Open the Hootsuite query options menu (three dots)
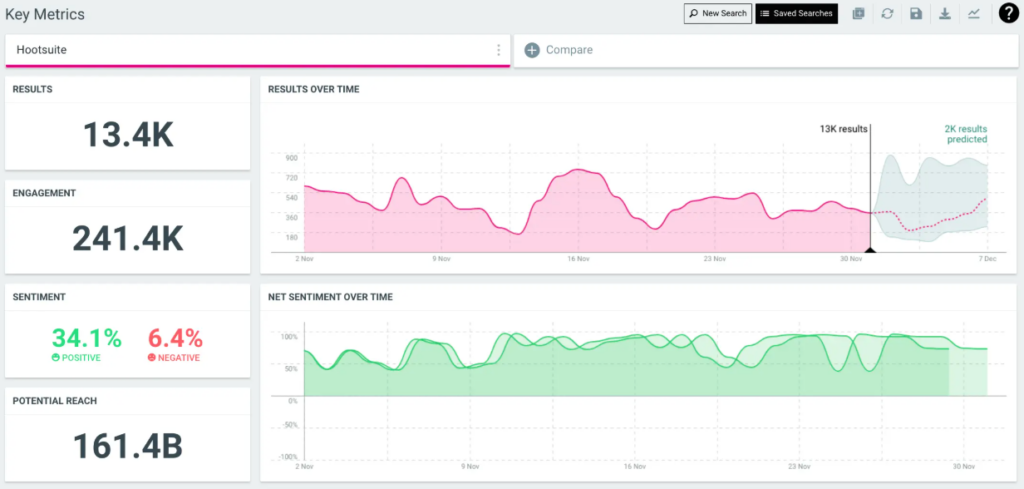The height and width of the screenshot is (489, 1024). pyautogui.click(x=498, y=50)
